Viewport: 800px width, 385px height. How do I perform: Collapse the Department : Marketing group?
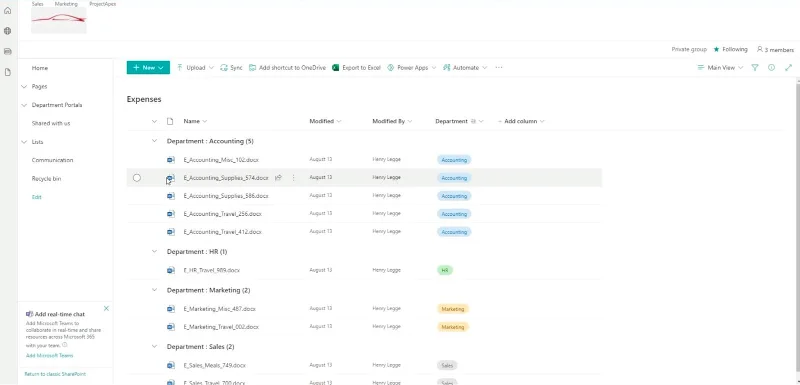[x=154, y=290]
